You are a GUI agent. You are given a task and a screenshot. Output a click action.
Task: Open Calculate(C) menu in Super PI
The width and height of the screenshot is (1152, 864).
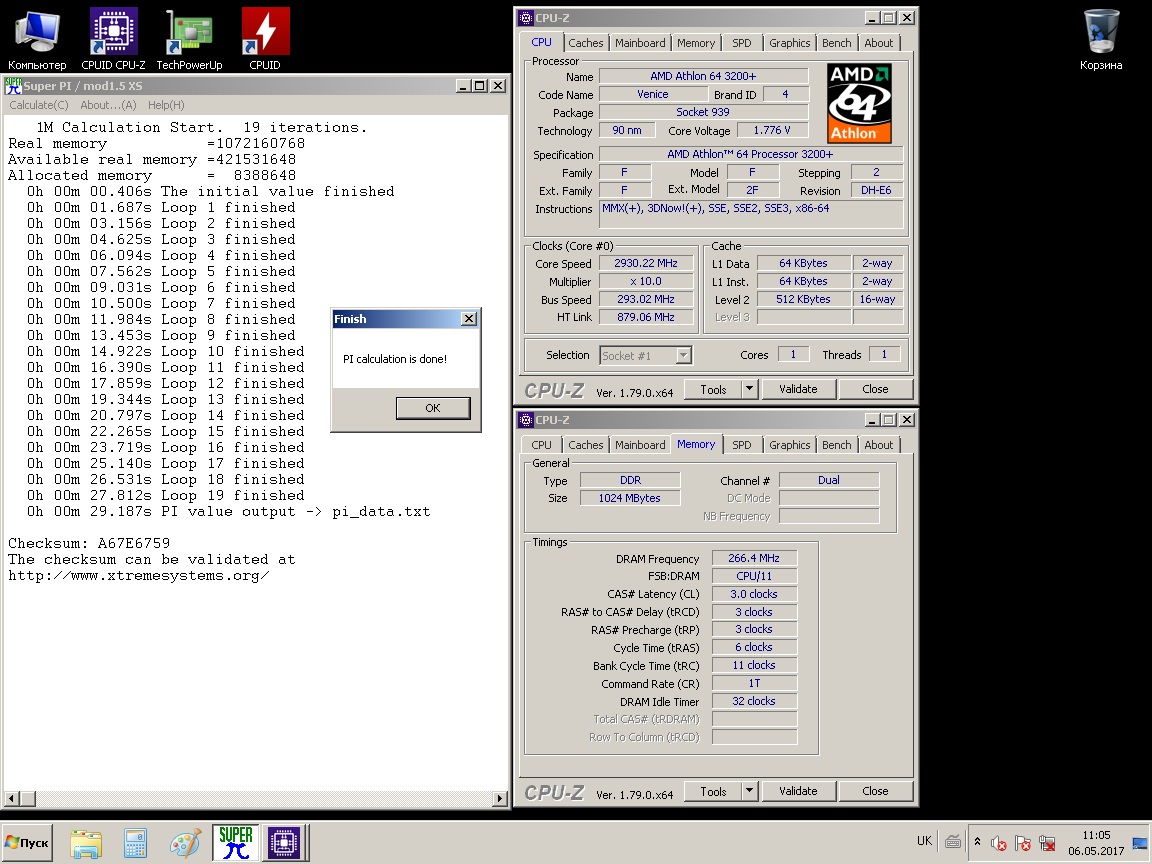click(x=39, y=105)
